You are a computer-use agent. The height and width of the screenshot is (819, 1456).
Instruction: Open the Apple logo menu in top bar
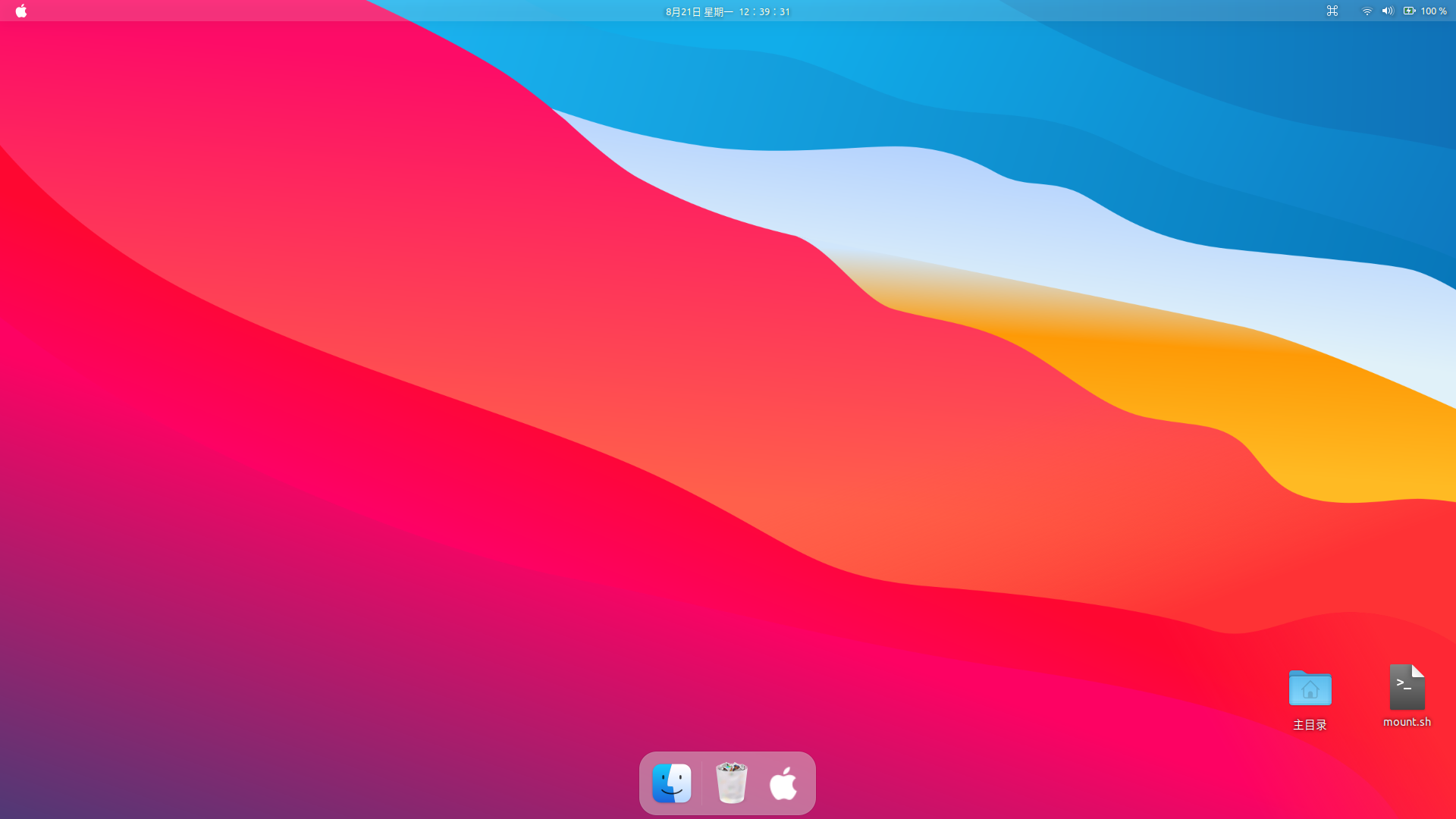[21, 11]
